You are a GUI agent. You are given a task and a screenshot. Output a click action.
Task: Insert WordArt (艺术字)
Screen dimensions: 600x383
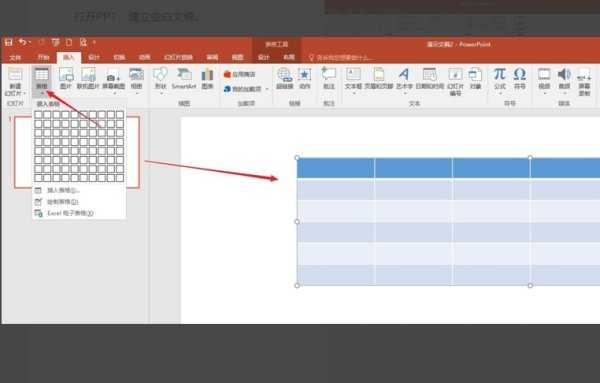[x=404, y=80]
